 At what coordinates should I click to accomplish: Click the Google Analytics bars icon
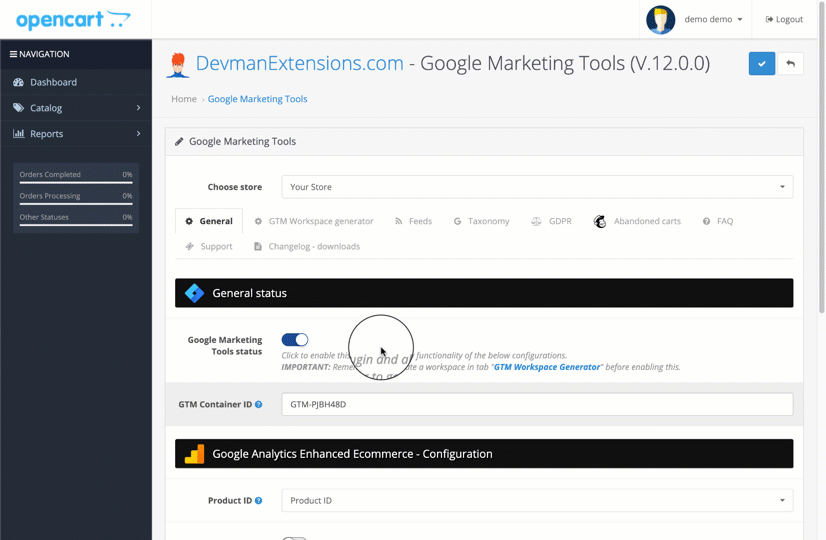point(194,454)
